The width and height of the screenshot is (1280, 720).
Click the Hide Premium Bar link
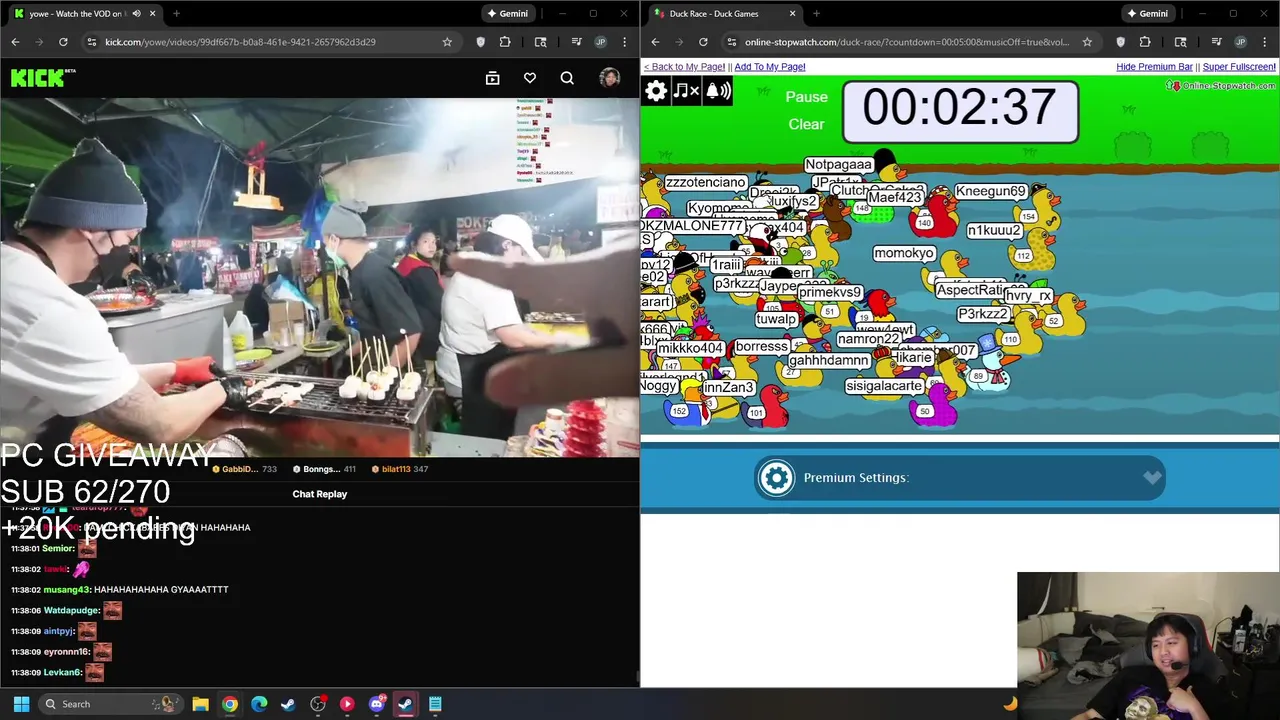tap(1154, 67)
